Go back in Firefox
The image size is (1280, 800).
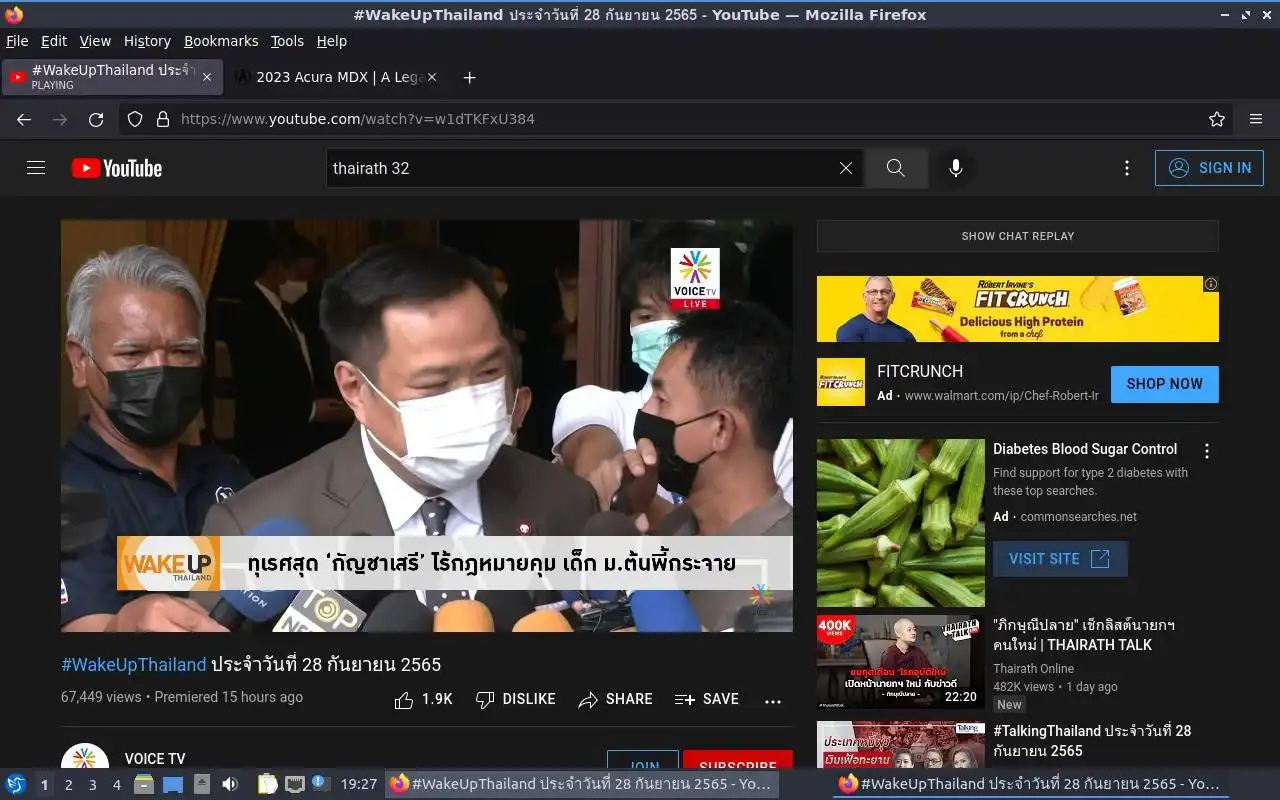(24, 119)
